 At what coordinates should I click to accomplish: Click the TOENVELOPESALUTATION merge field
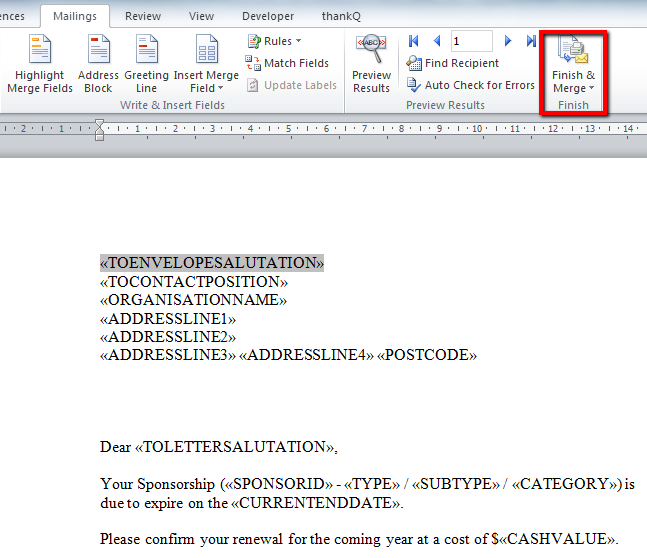[212, 263]
